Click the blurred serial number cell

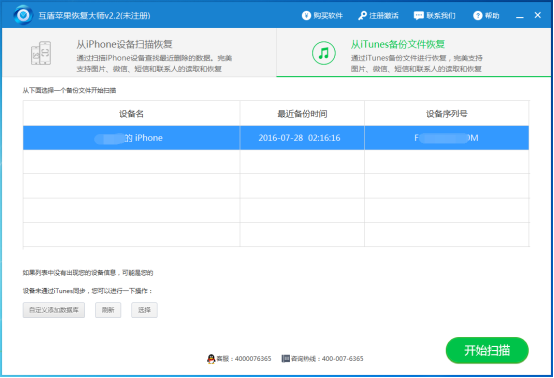tap(447, 138)
